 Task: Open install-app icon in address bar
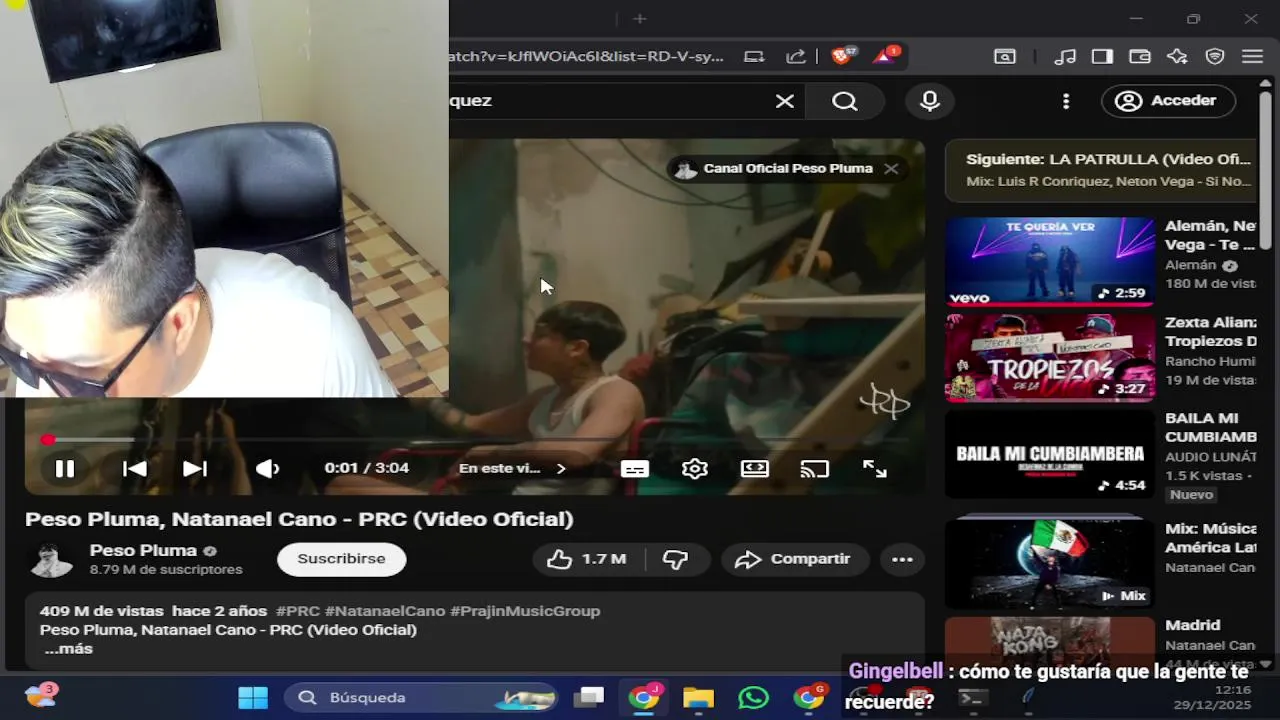[x=755, y=57]
